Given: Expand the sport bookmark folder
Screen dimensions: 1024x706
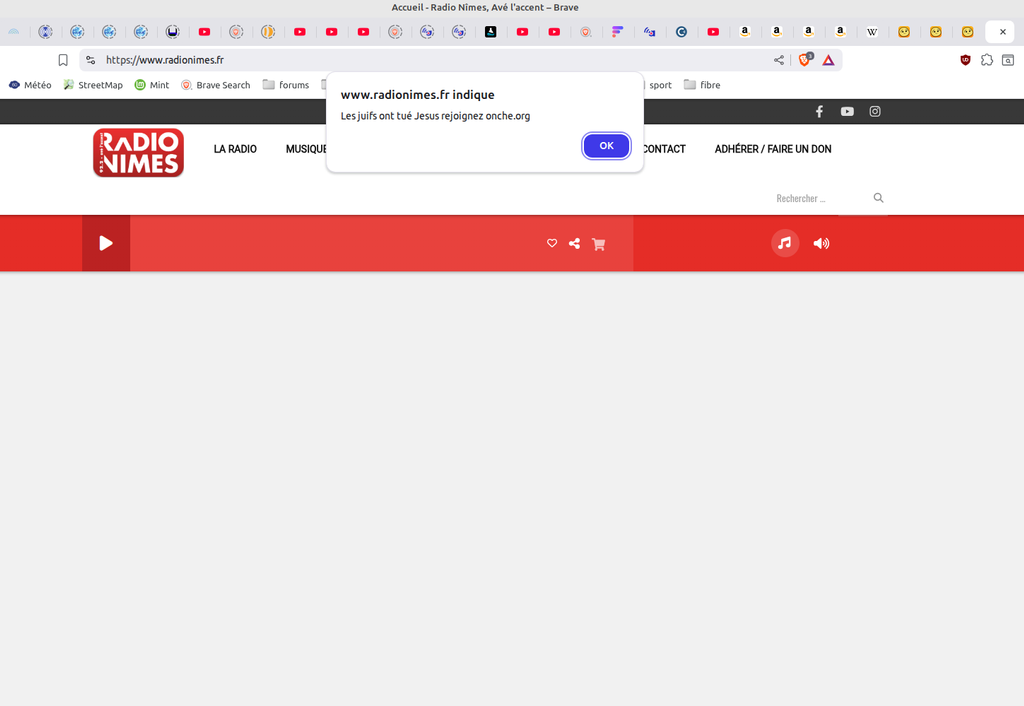Looking at the screenshot, I should [658, 85].
